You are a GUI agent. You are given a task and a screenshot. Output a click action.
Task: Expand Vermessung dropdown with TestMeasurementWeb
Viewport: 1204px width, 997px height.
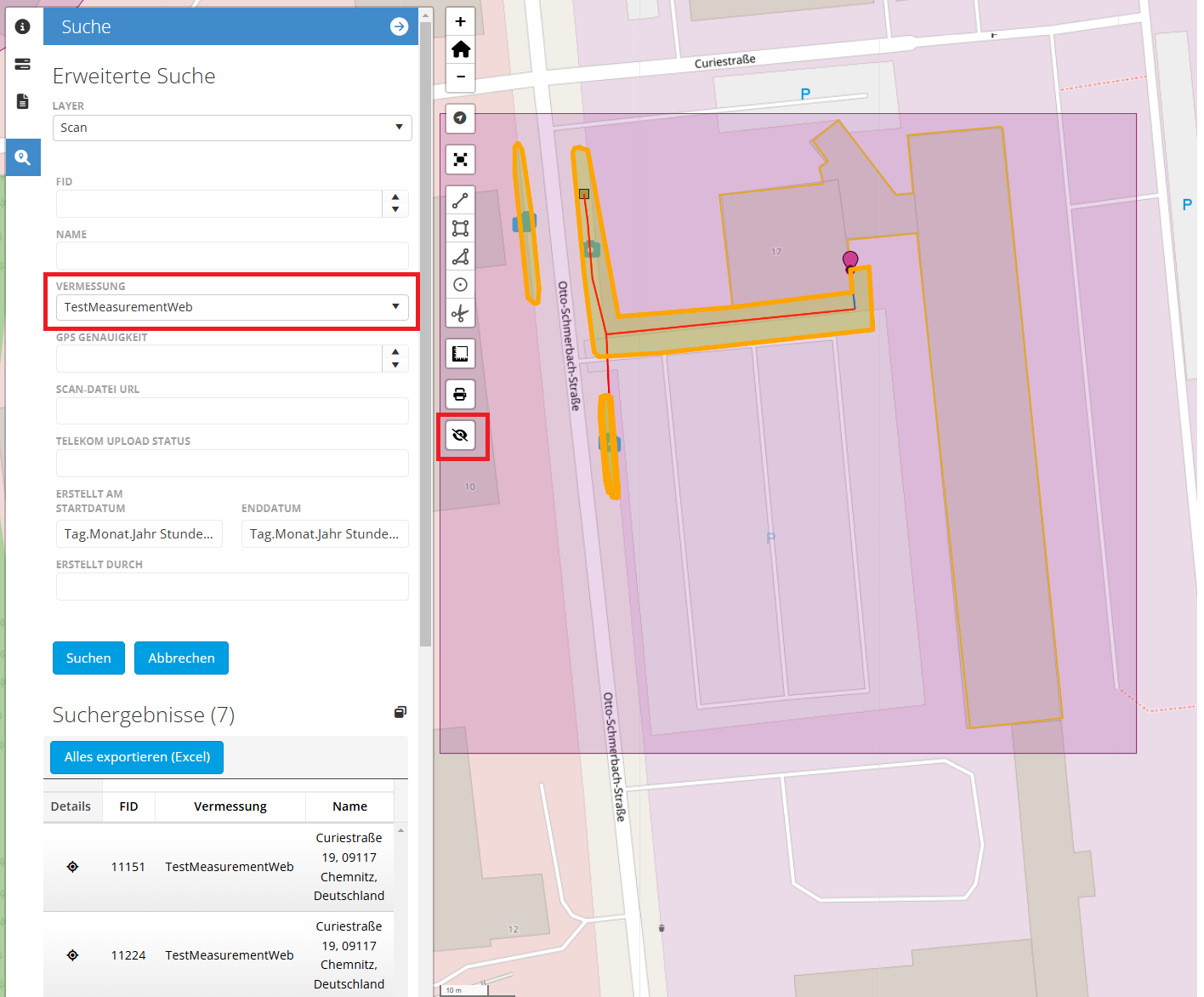[x=232, y=307]
